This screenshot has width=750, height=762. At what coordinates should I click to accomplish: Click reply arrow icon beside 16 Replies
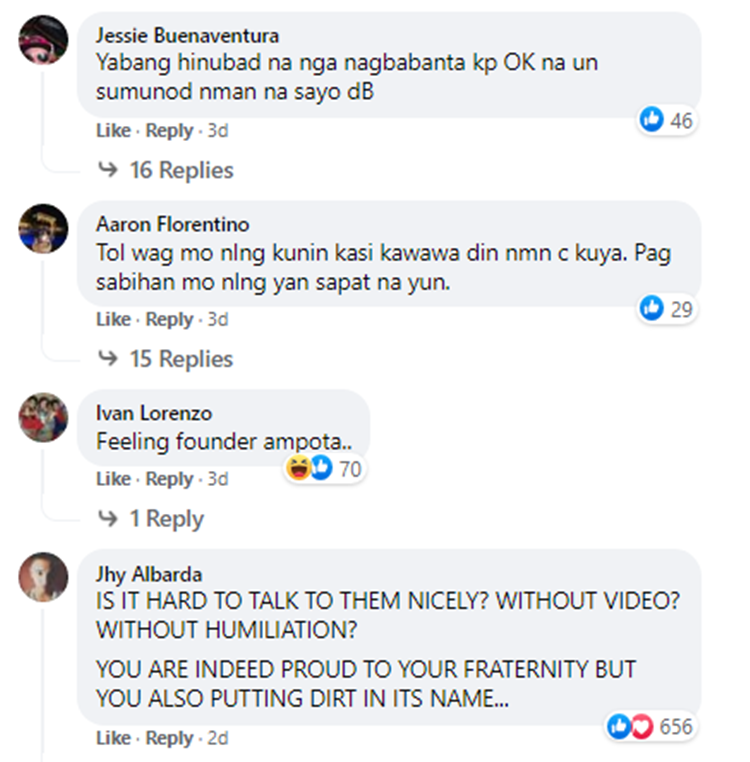coord(108,170)
